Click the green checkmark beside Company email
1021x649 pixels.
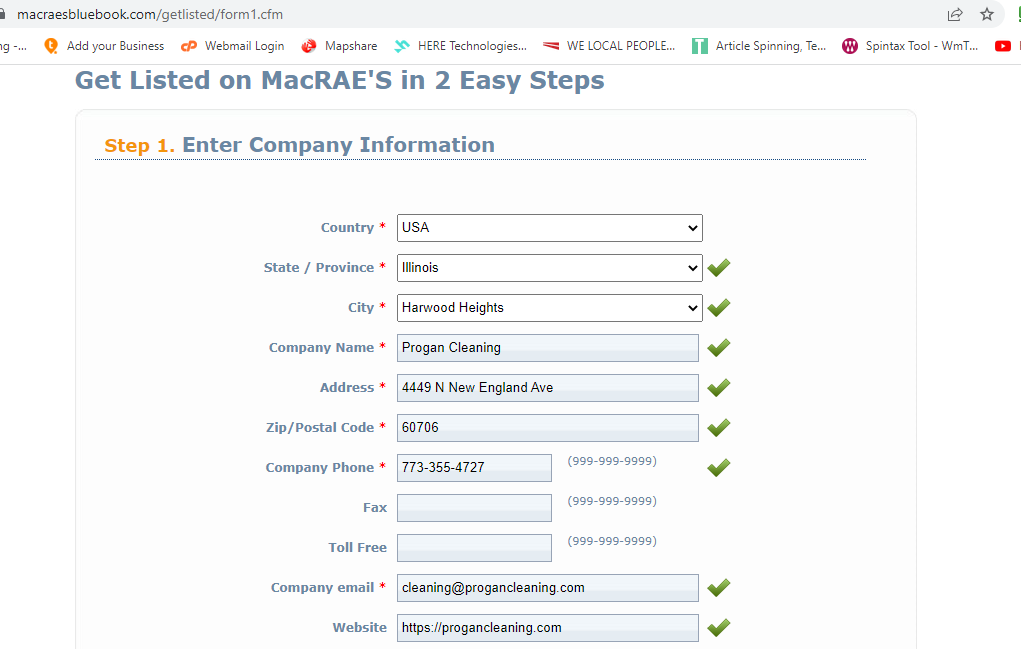[x=719, y=588]
